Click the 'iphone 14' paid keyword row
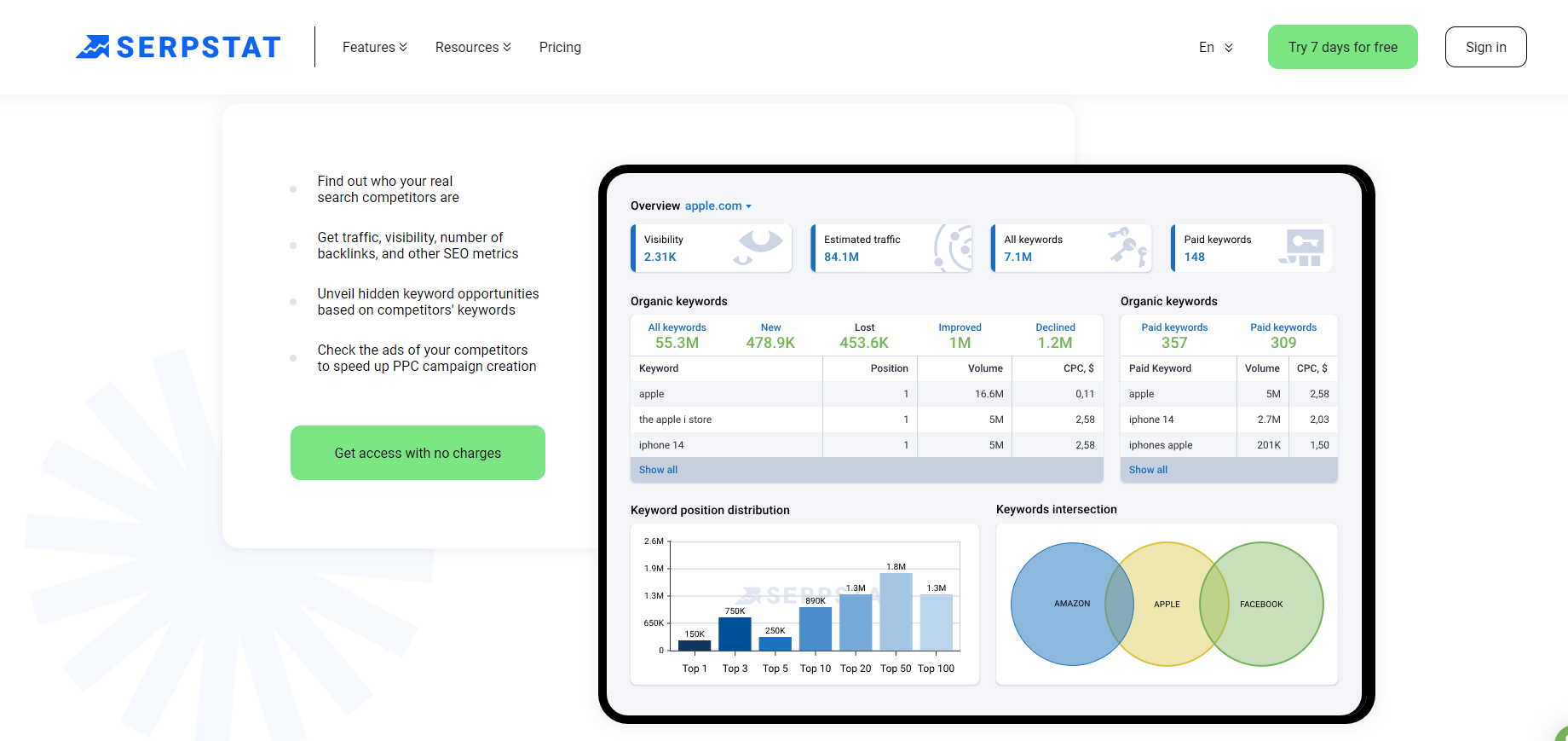1568x741 pixels. 1229,420
